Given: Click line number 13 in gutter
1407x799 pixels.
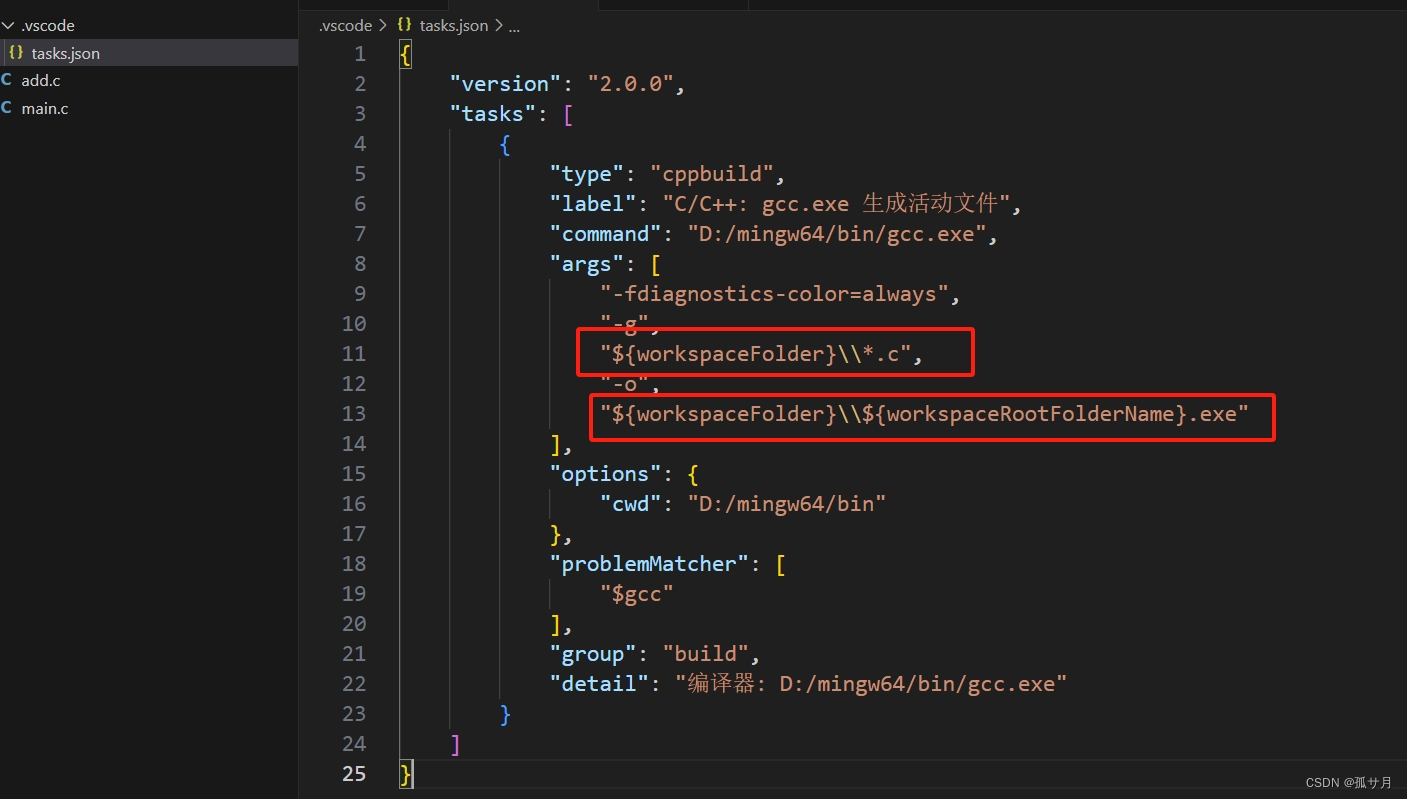Looking at the screenshot, I should tap(354, 414).
